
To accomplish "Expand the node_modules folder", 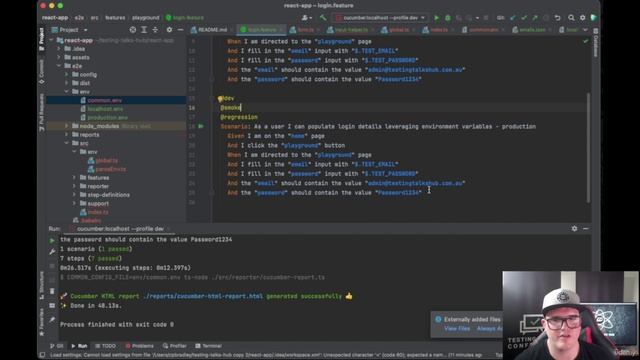I will 67,126.
